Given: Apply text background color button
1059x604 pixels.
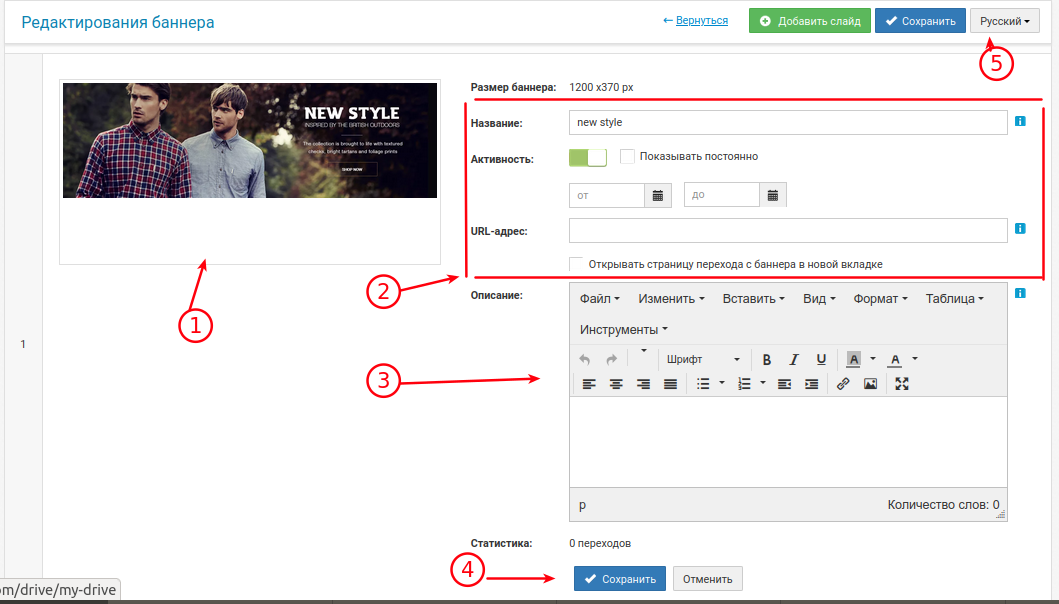Looking at the screenshot, I should click(x=854, y=359).
